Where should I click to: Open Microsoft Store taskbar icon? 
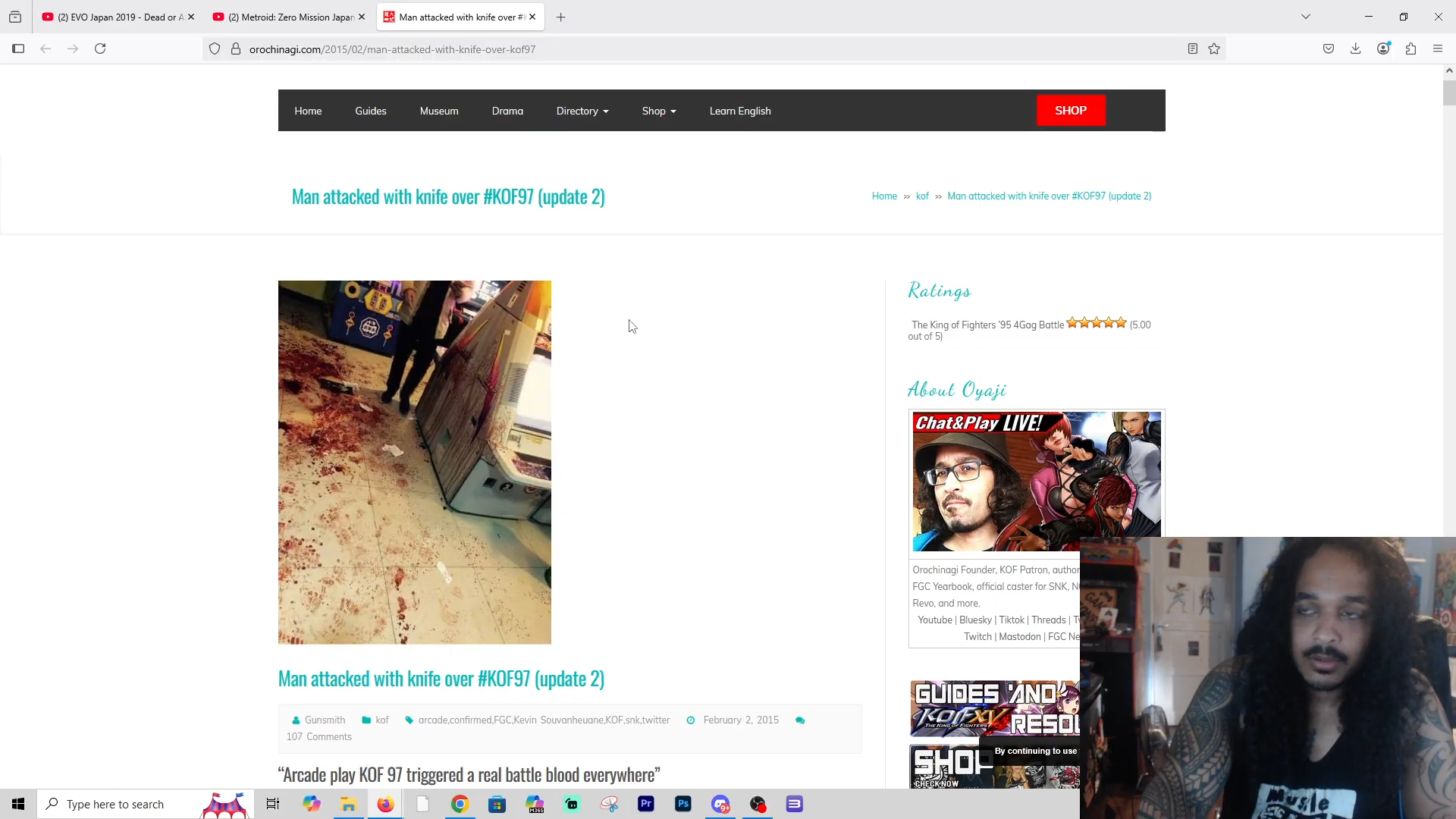(x=497, y=804)
